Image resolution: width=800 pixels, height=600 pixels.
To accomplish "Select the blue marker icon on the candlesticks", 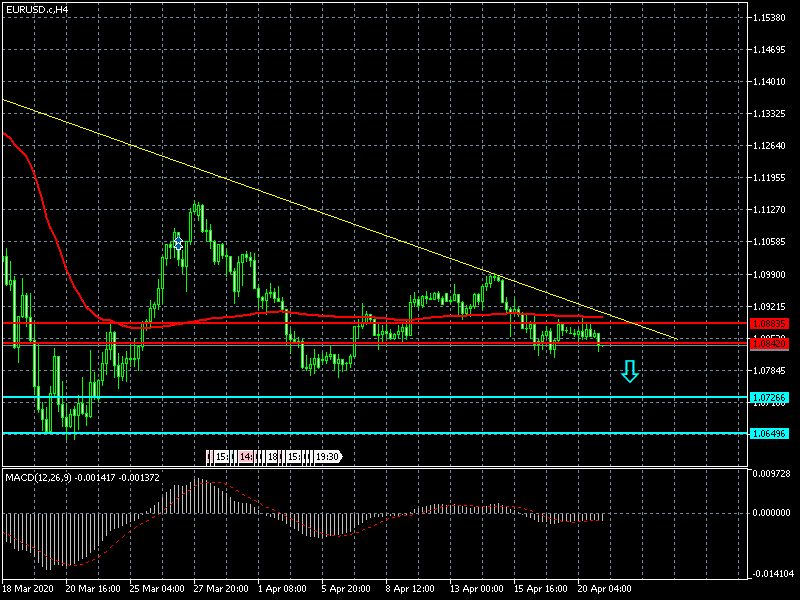I will click(178, 243).
